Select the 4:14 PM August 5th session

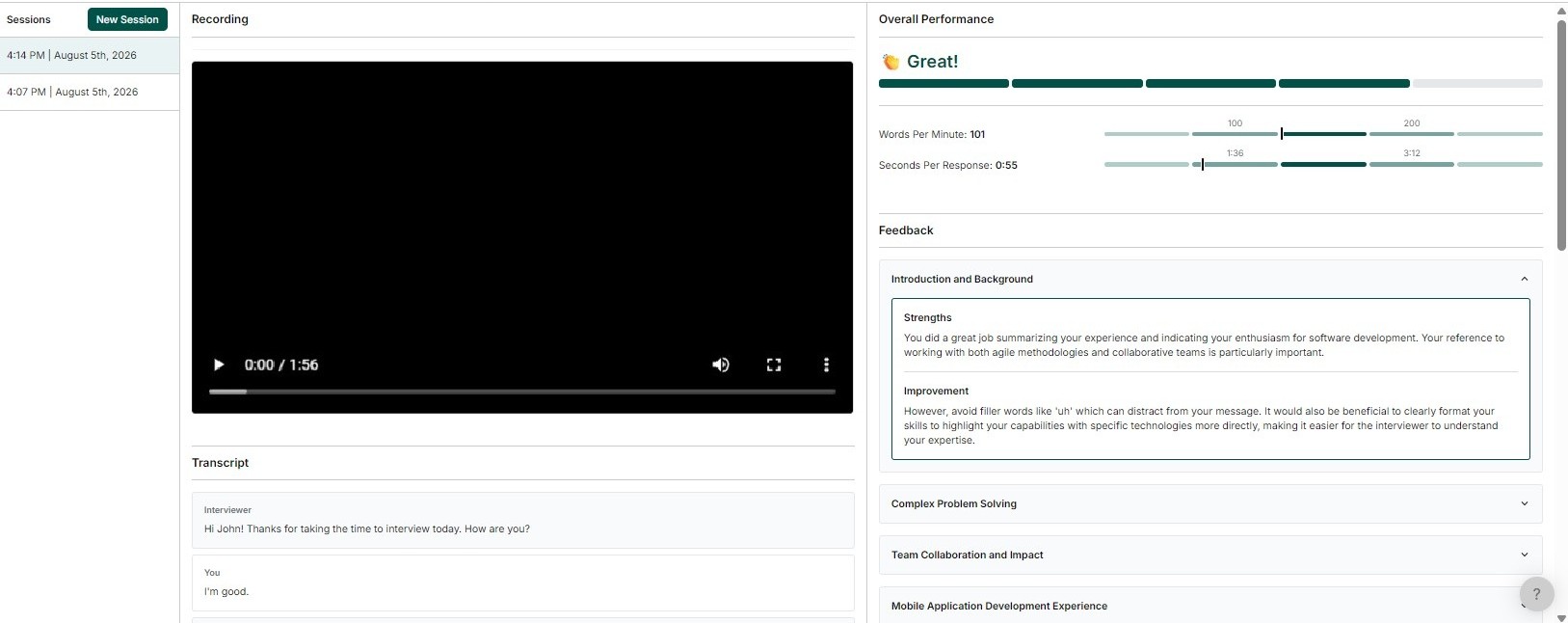pos(90,55)
